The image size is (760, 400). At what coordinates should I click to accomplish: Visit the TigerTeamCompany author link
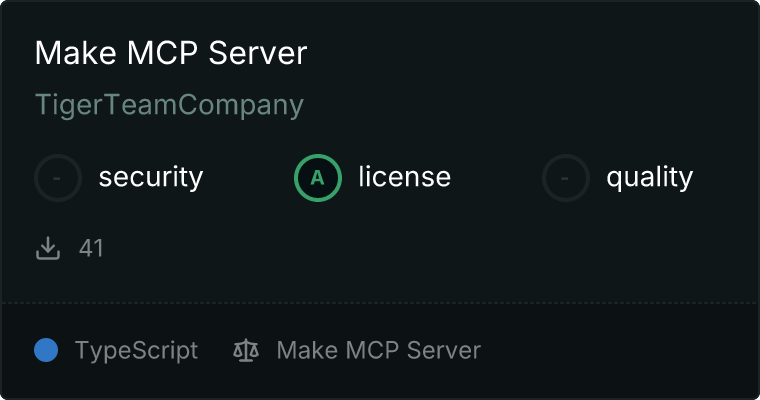click(x=169, y=105)
